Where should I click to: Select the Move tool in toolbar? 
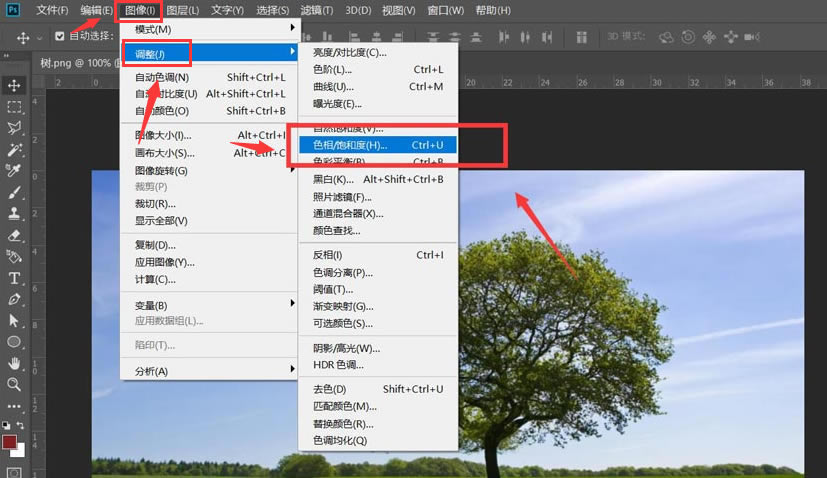[14, 85]
